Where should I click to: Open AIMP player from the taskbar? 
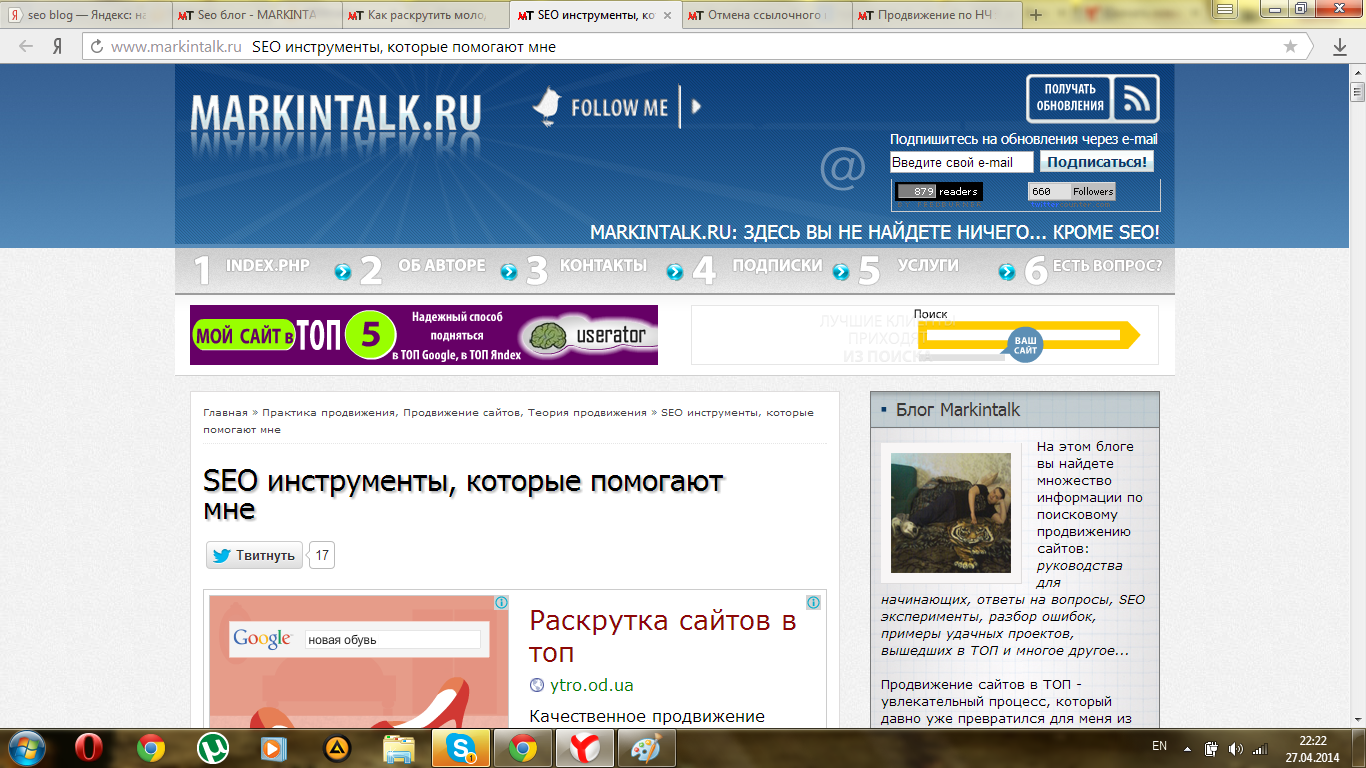tap(337, 747)
